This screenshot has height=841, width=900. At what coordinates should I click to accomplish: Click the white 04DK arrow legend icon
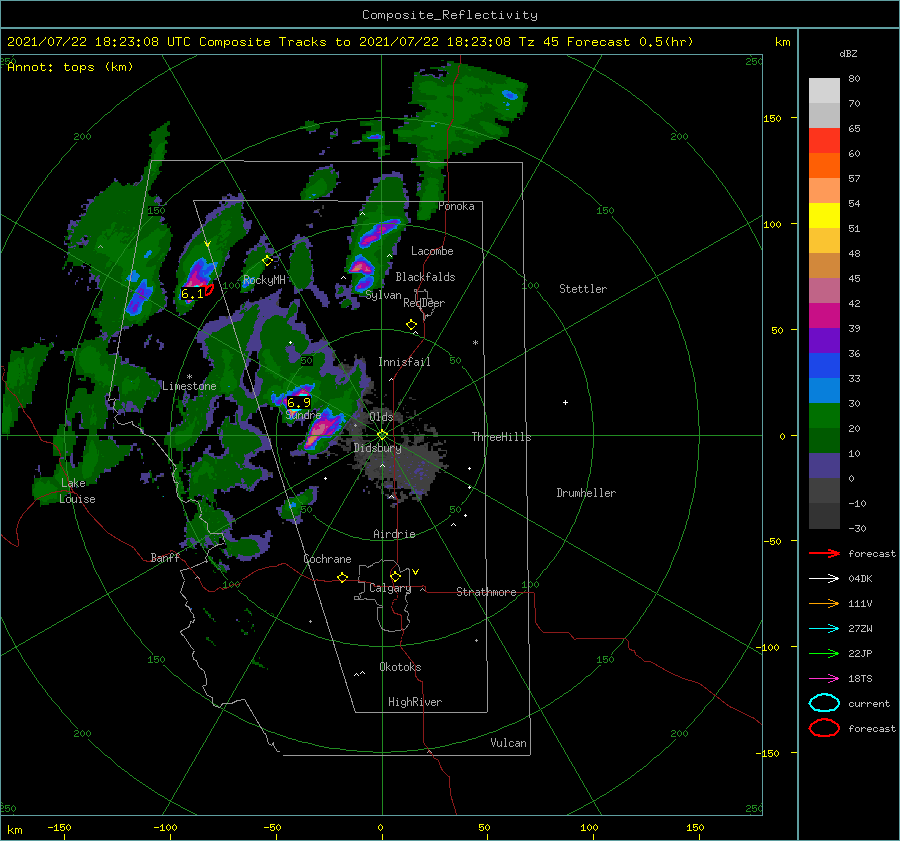(824, 579)
